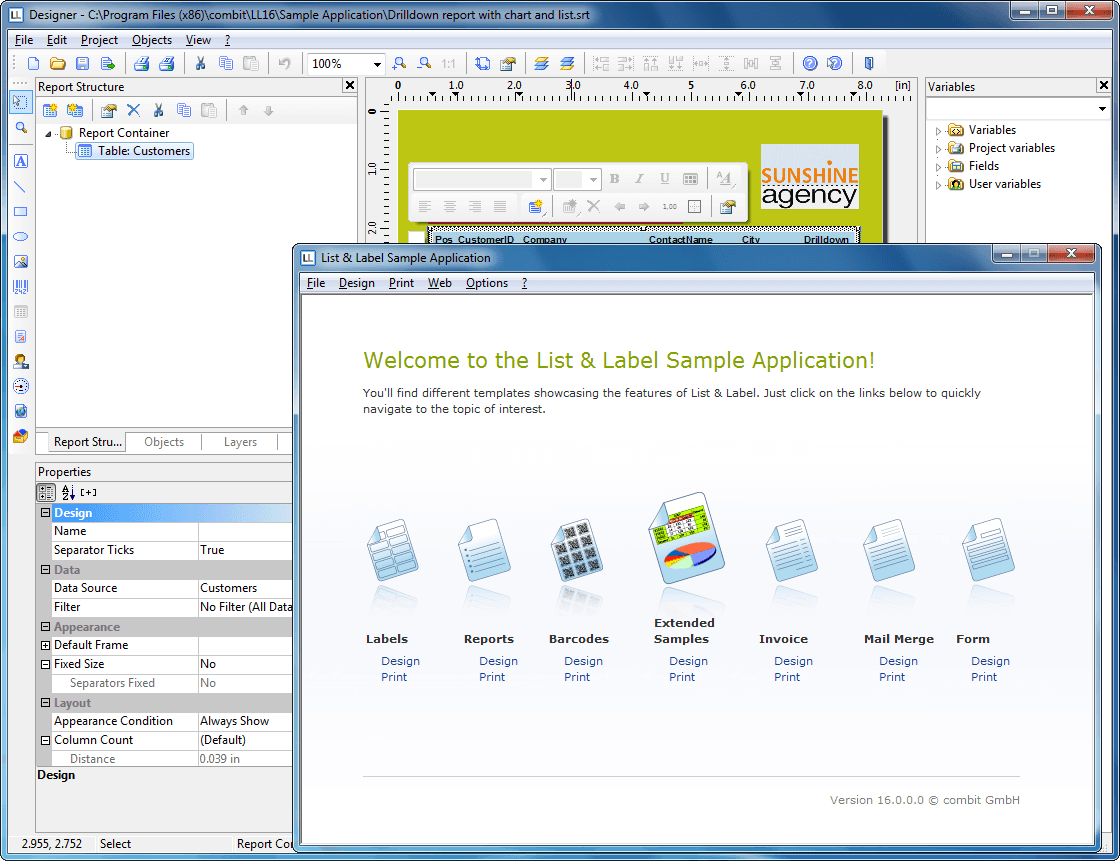1120x861 pixels.
Task: Expand the User variables folder node
Action: (939, 184)
